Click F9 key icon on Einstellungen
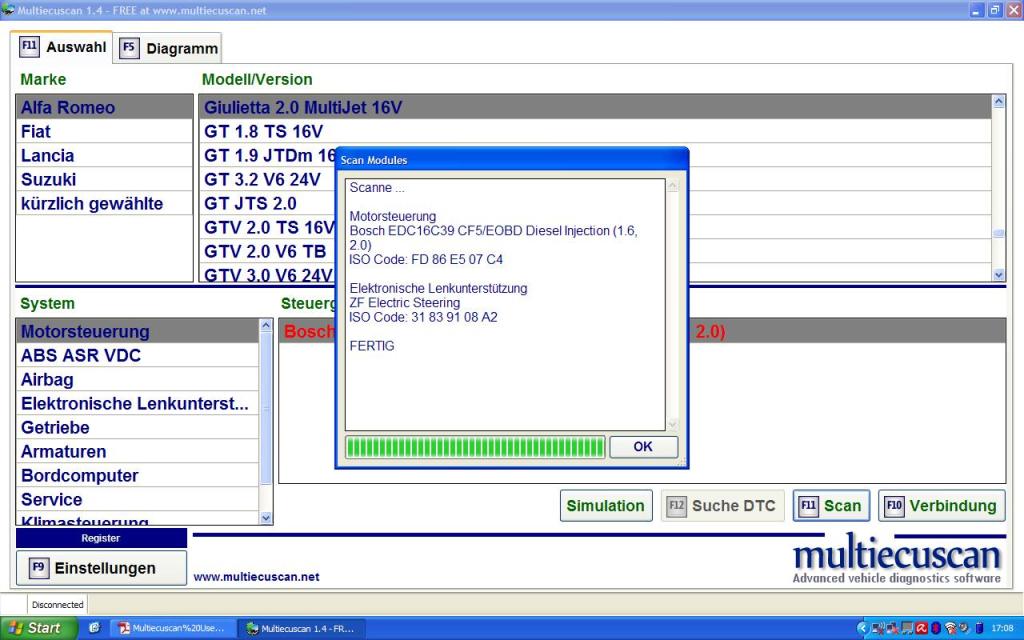This screenshot has width=1024, height=640. point(39,568)
